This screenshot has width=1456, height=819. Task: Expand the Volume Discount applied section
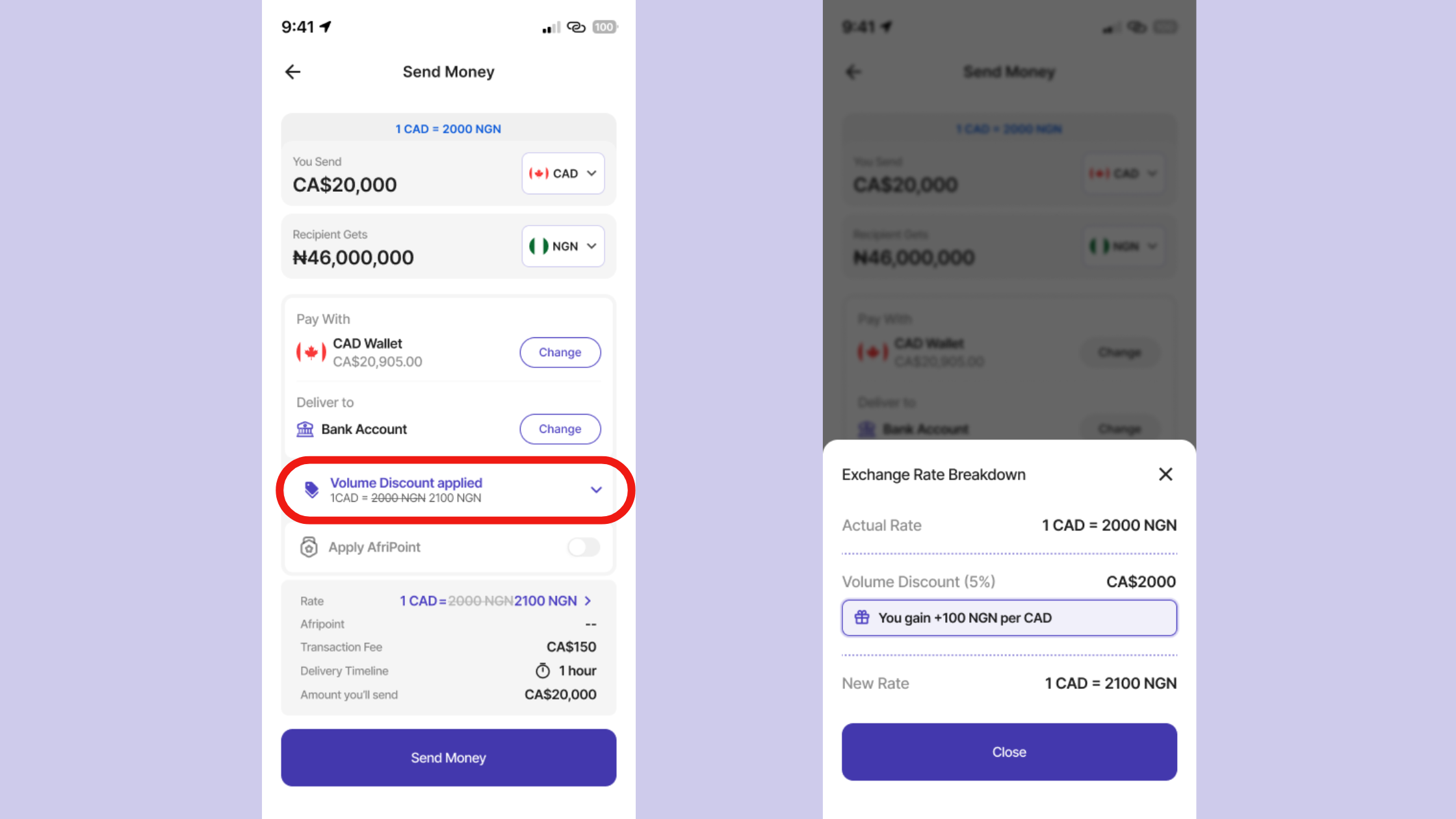click(596, 489)
